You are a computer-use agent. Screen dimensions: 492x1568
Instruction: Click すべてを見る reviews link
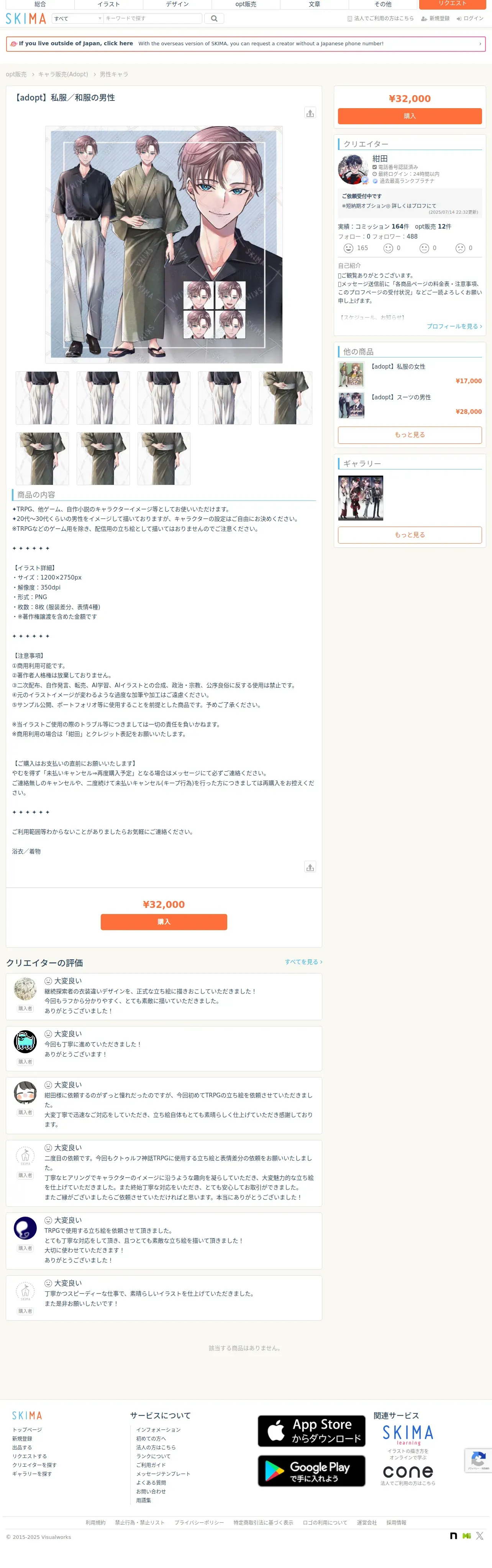[x=303, y=962]
